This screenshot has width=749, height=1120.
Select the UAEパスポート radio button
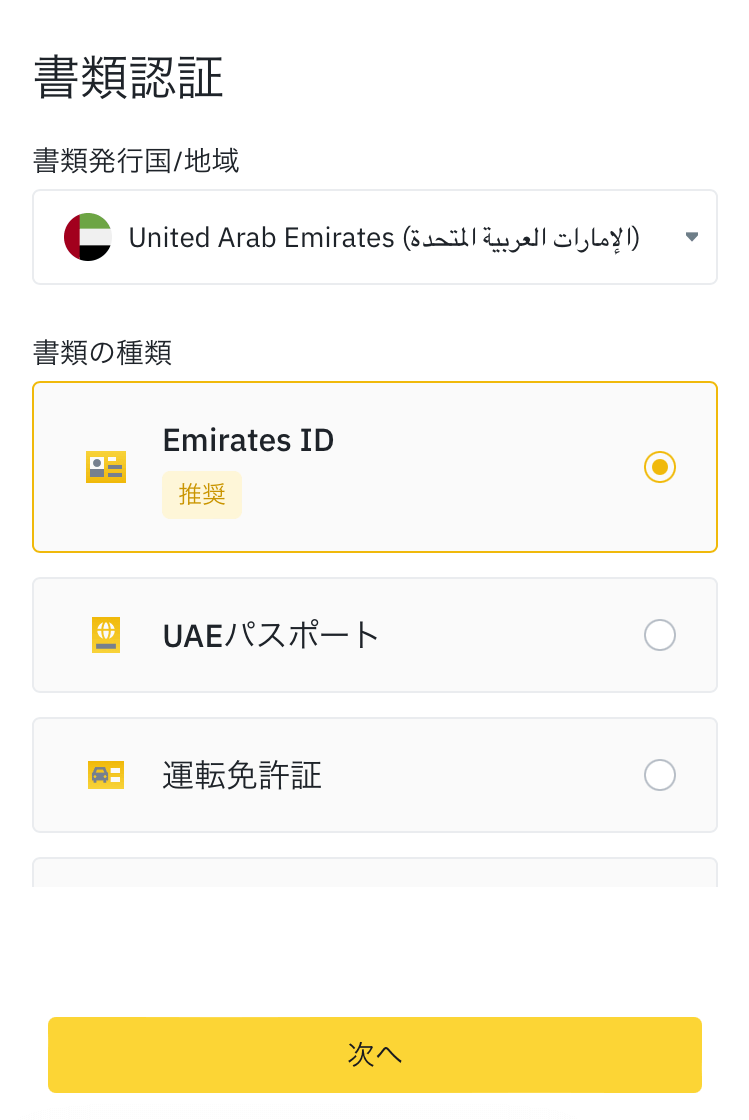pos(659,635)
